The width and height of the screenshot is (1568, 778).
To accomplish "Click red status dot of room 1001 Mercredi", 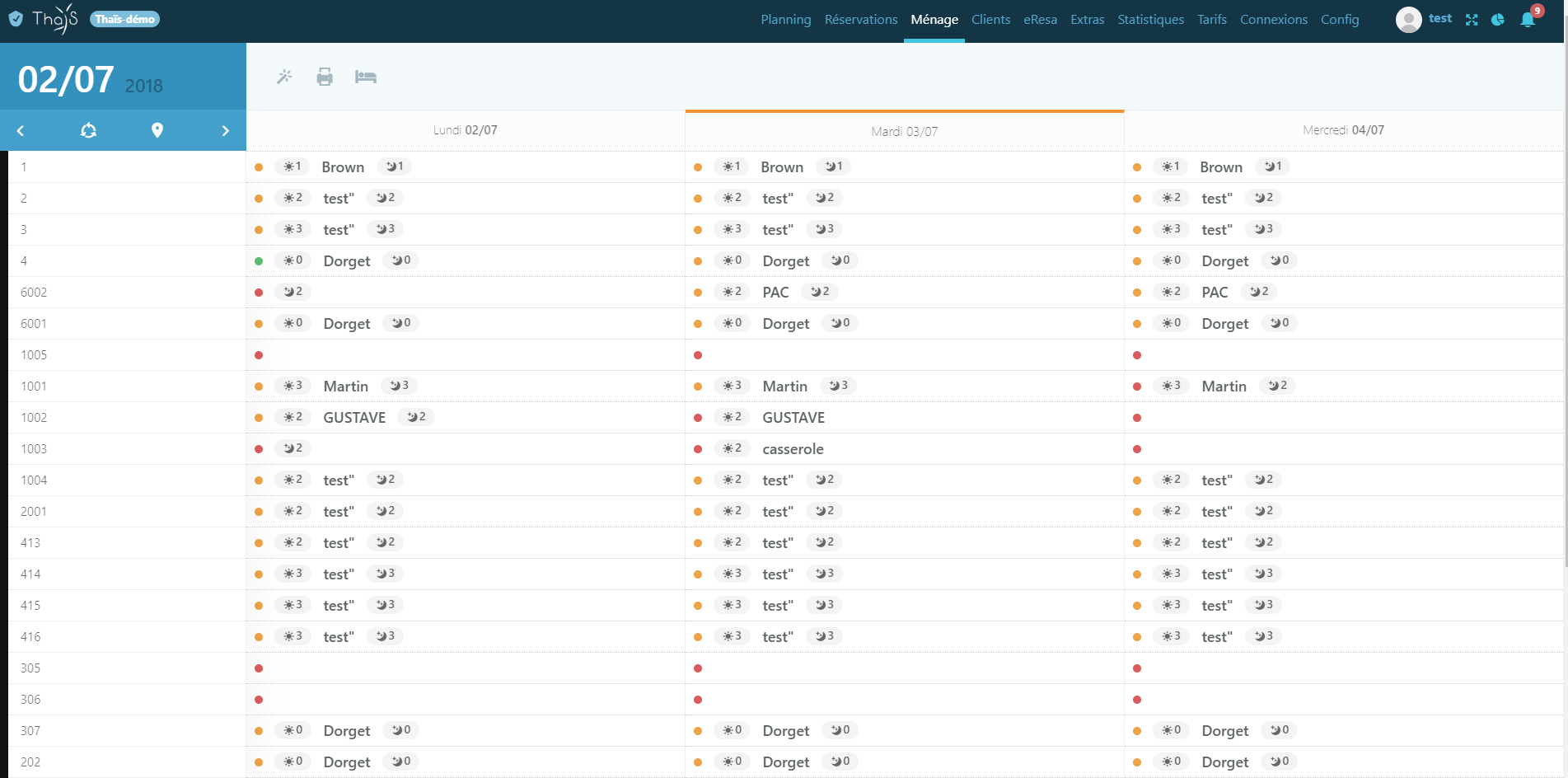I will click(1137, 387).
